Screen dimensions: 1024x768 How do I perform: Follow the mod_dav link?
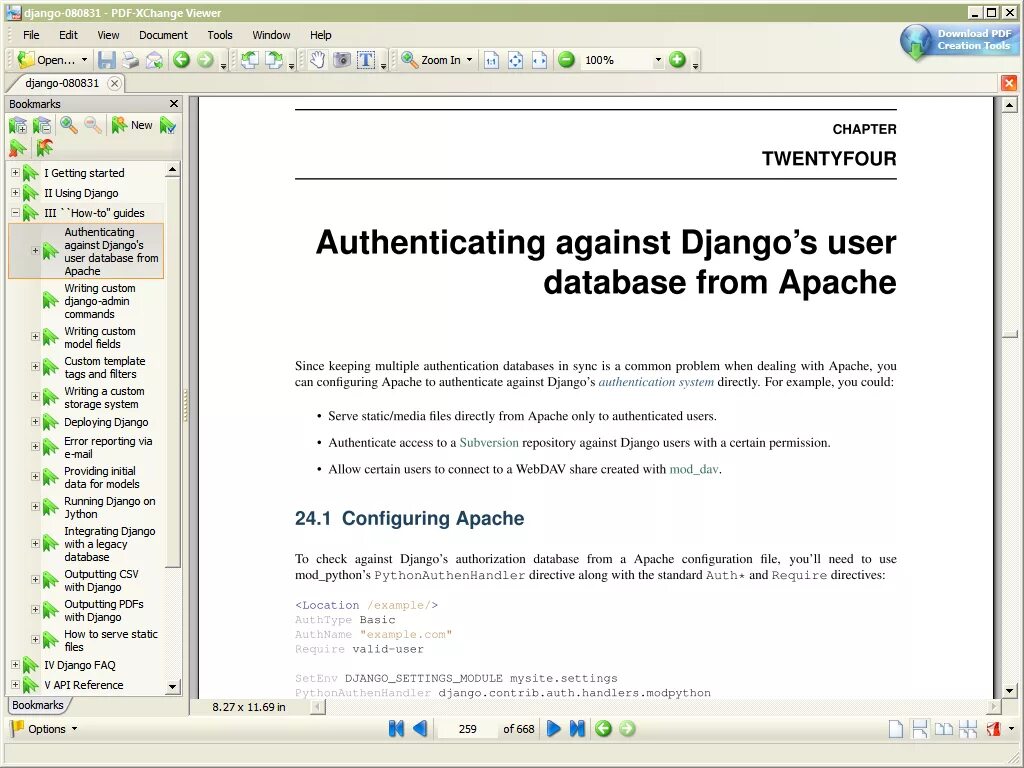coord(694,469)
